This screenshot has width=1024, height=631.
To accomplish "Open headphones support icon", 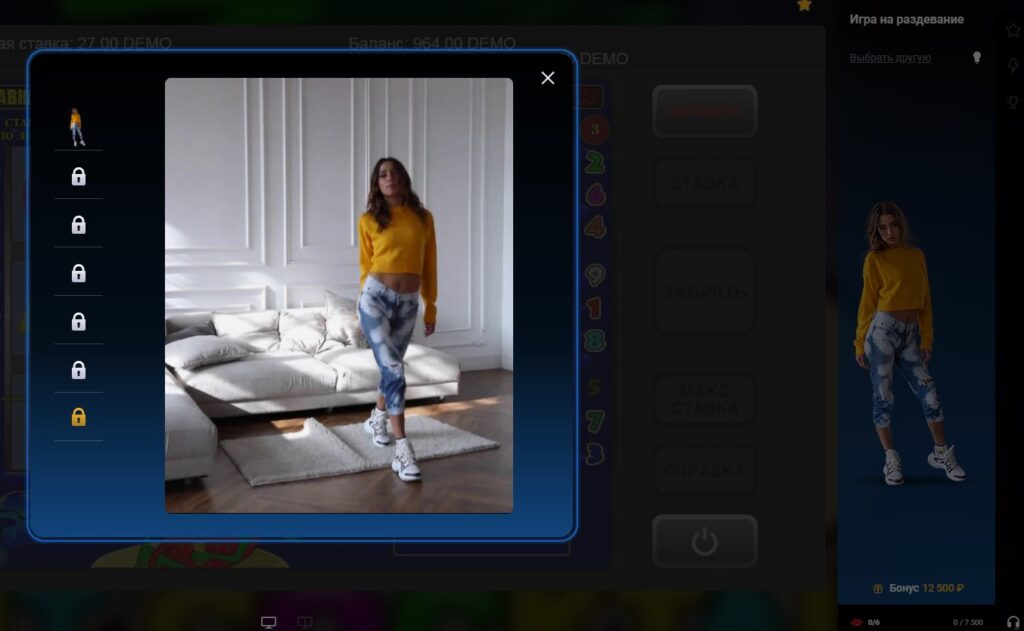I will click(1012, 622).
